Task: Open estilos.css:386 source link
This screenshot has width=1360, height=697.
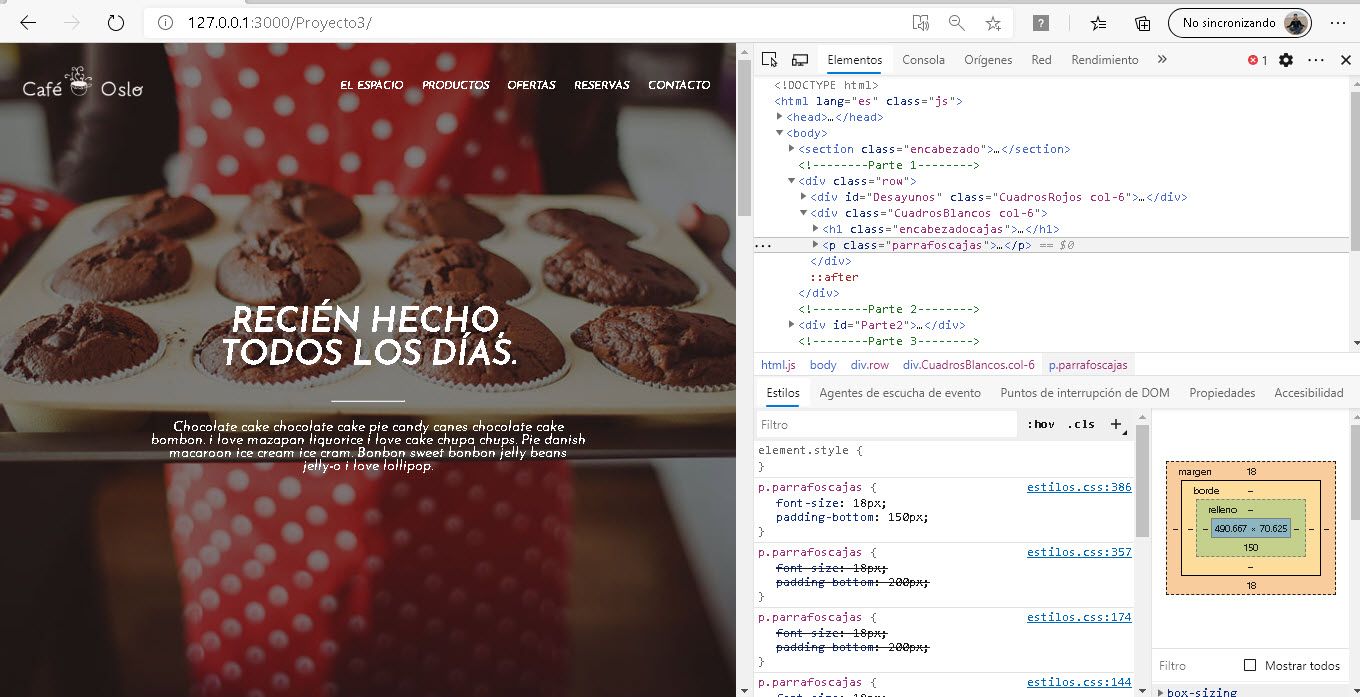Action: pyautogui.click(x=1078, y=487)
